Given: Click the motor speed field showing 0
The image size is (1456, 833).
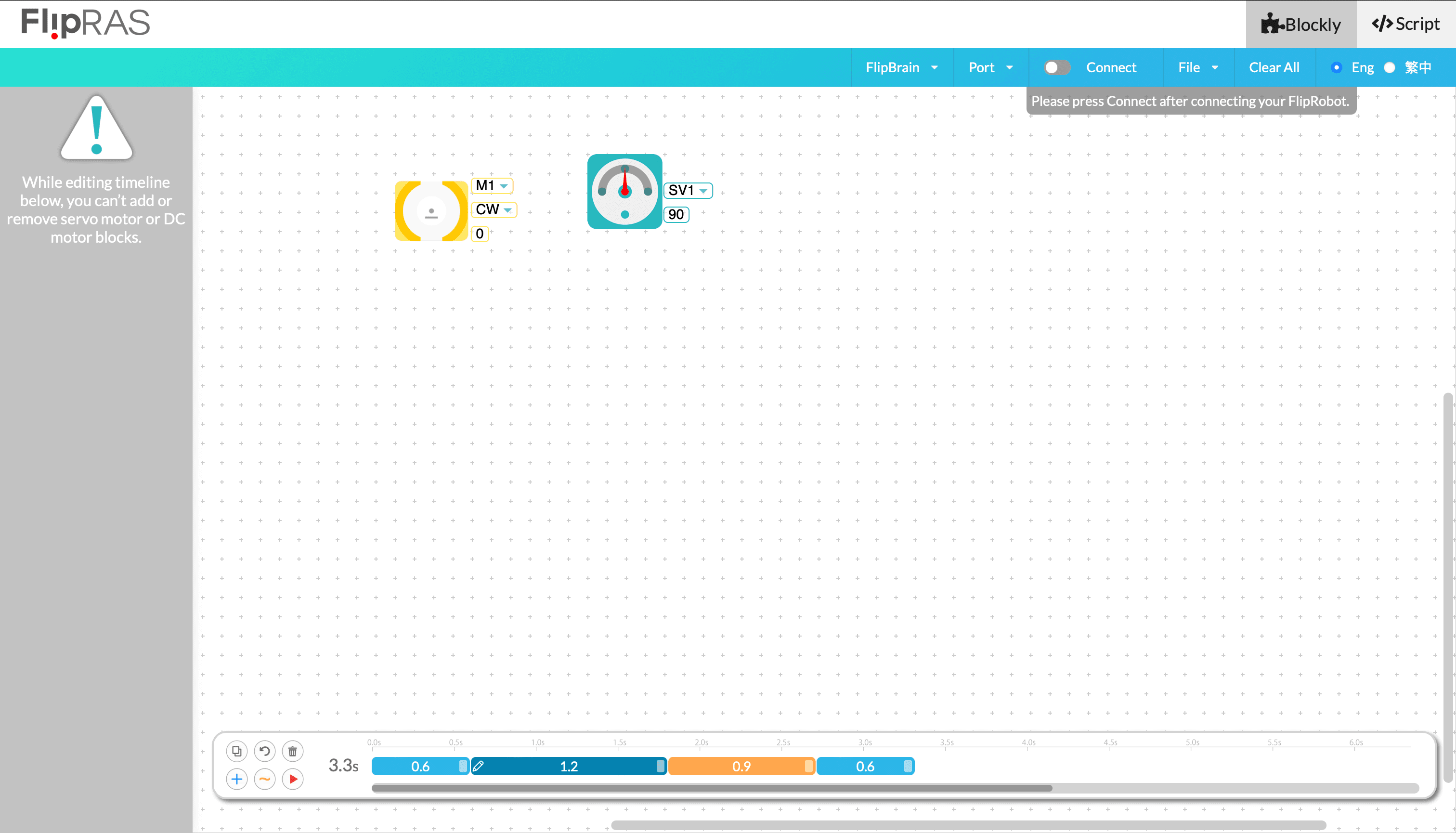Looking at the screenshot, I should (480, 234).
